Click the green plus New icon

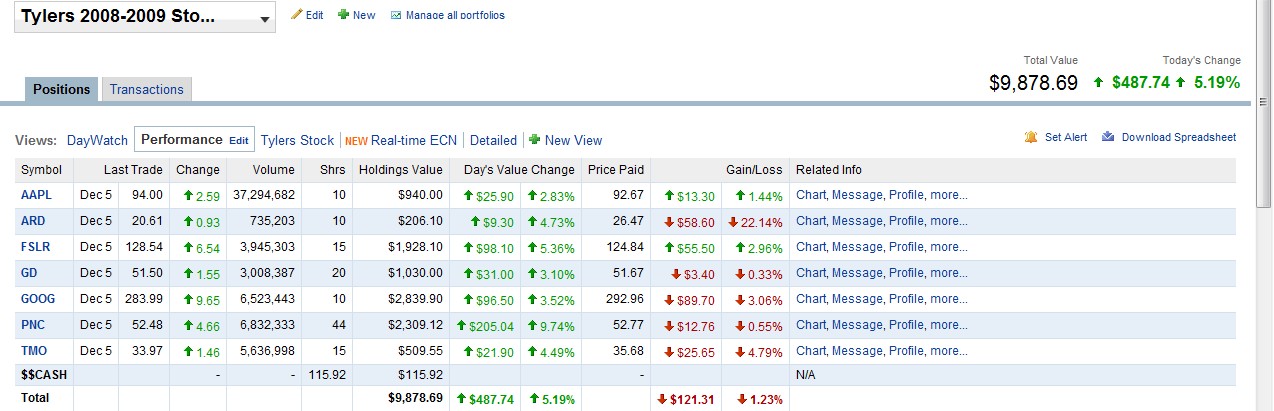point(343,15)
